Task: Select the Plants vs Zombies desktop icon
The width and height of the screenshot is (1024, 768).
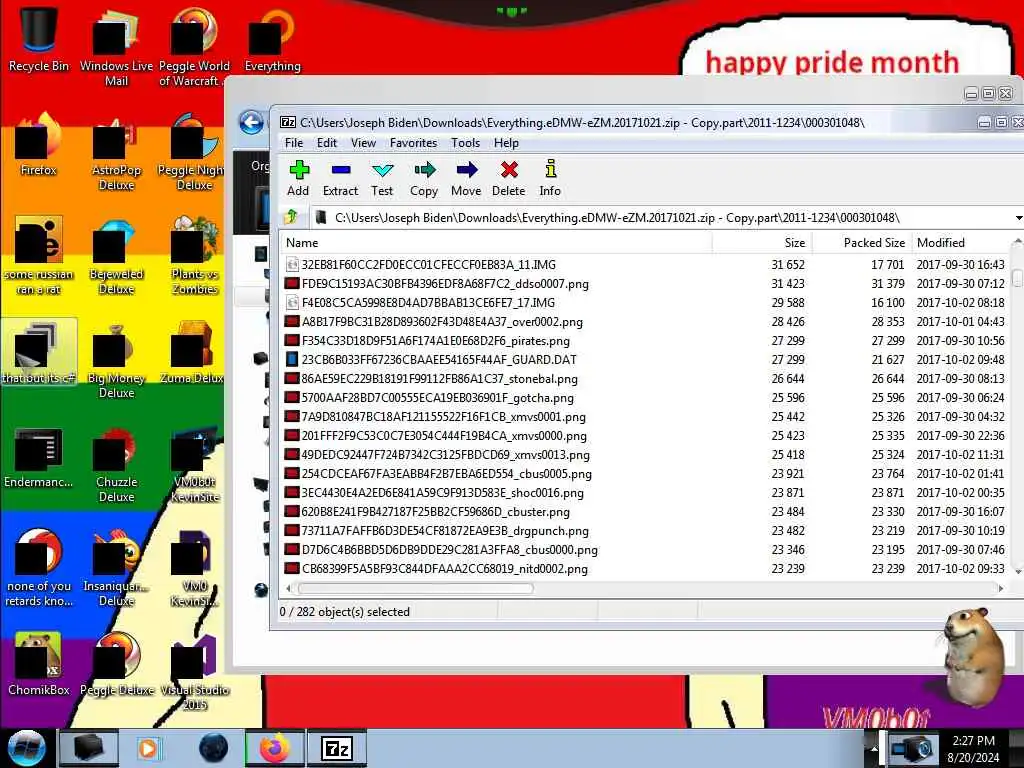Action: click(194, 256)
